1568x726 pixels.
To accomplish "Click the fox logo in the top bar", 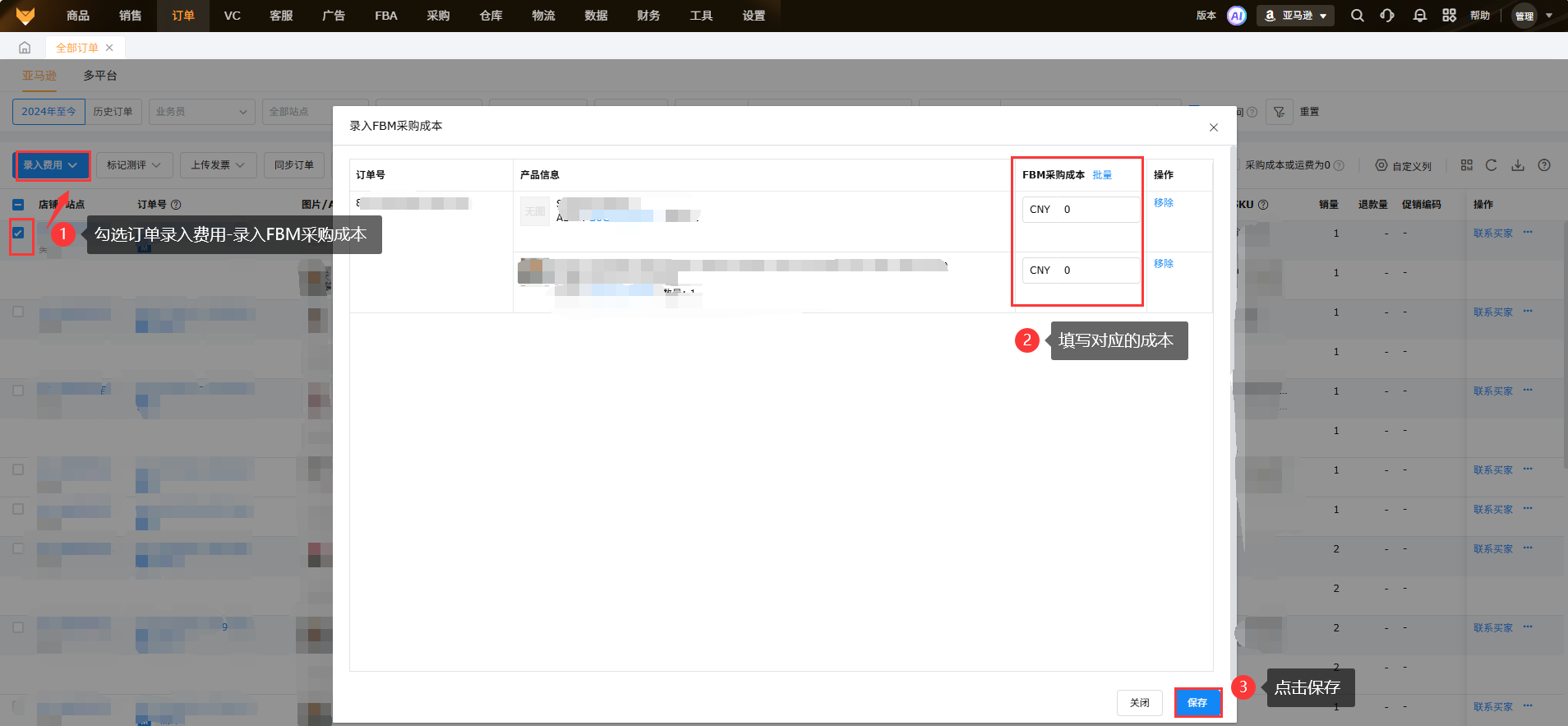I will [25, 16].
